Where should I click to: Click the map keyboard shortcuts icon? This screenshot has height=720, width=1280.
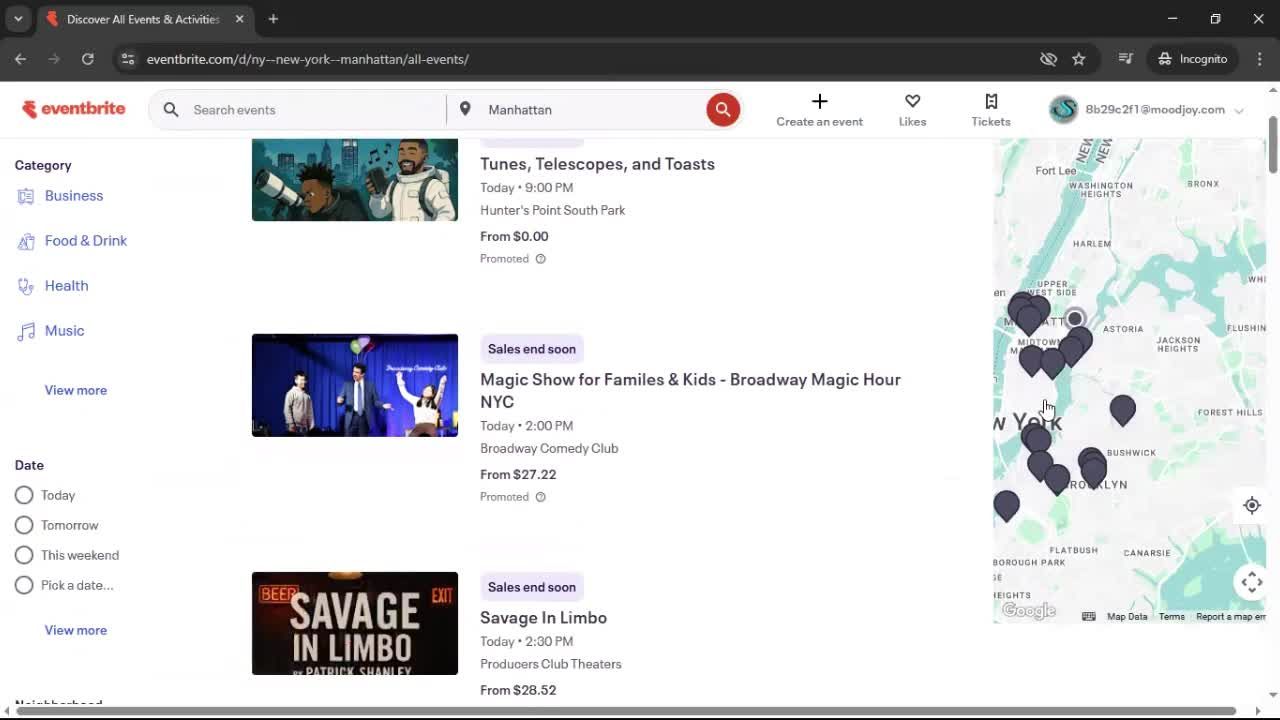[x=1088, y=617]
